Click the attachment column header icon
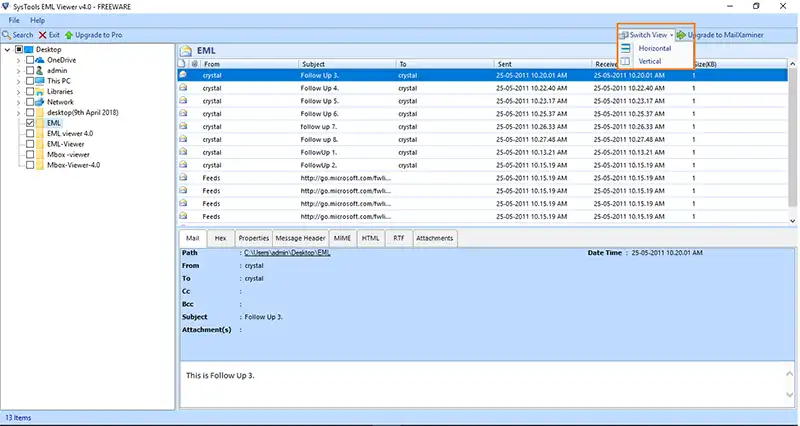This screenshot has width=800, height=426. coord(195,63)
